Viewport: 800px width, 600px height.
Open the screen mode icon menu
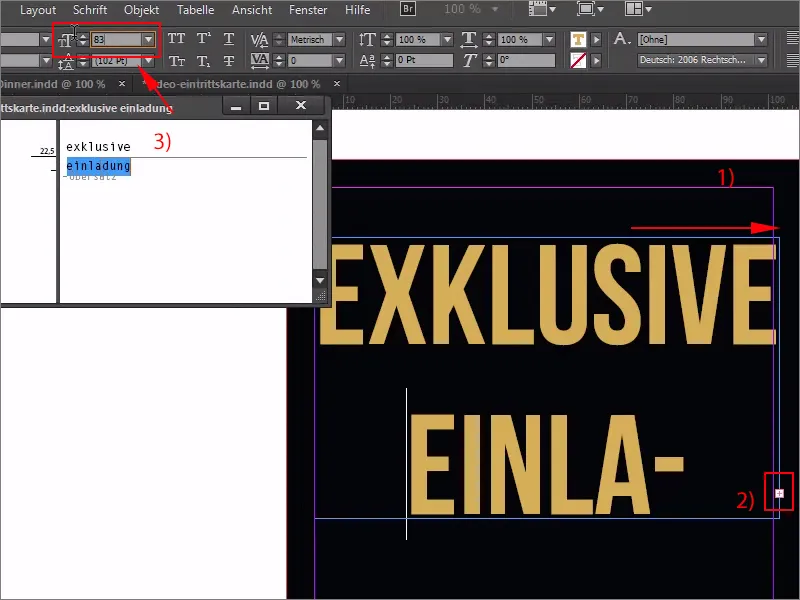point(590,9)
